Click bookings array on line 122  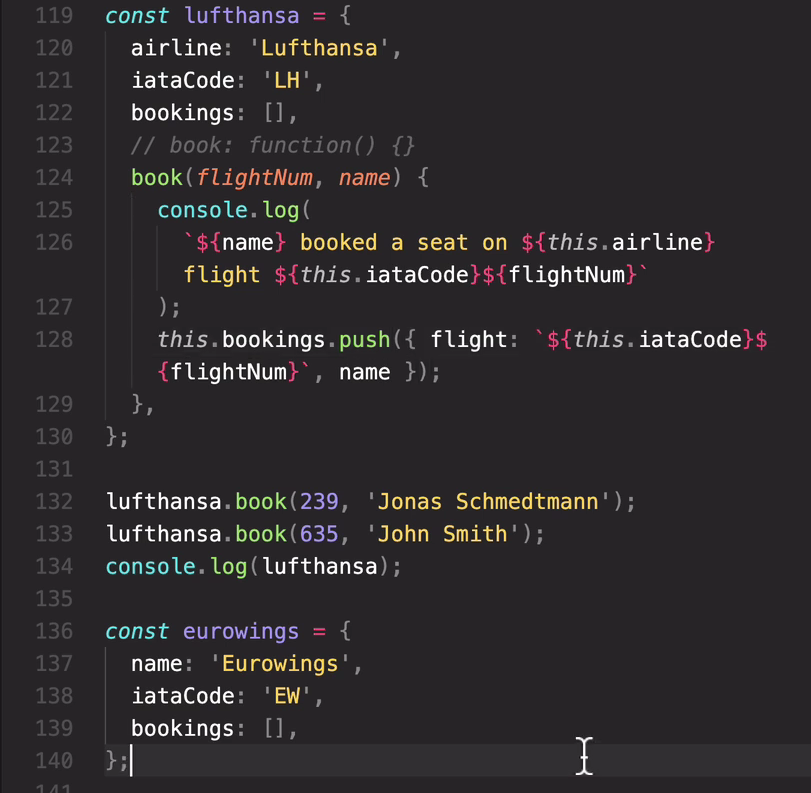click(213, 113)
